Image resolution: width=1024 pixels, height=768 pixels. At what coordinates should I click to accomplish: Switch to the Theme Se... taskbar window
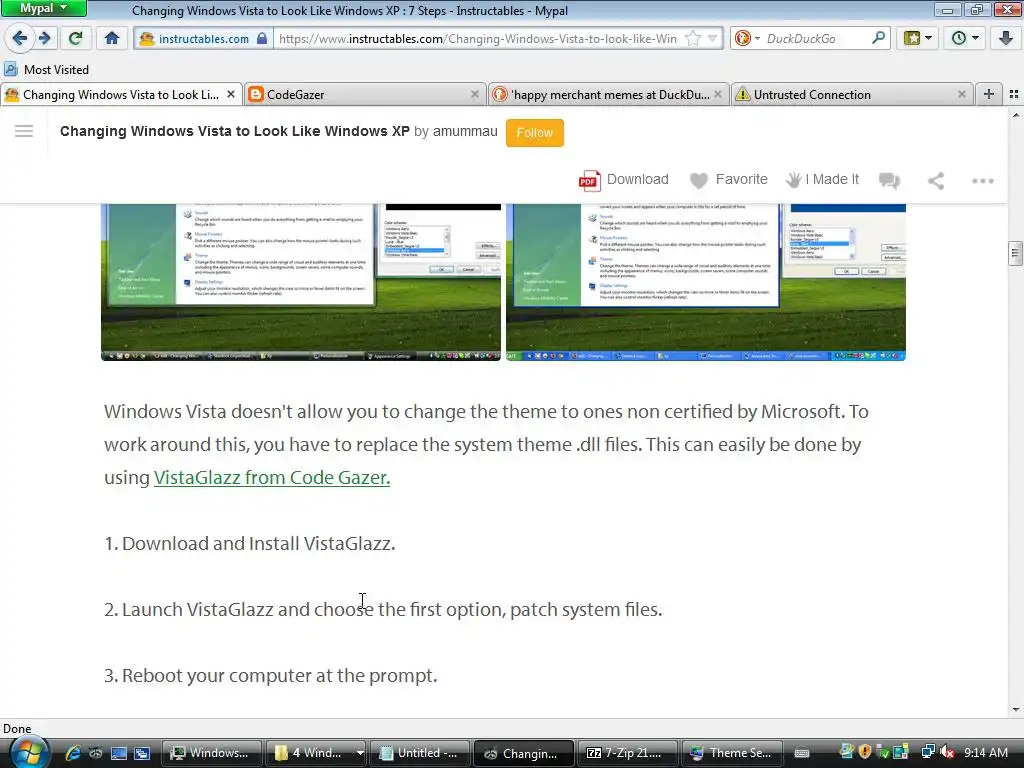click(731, 753)
